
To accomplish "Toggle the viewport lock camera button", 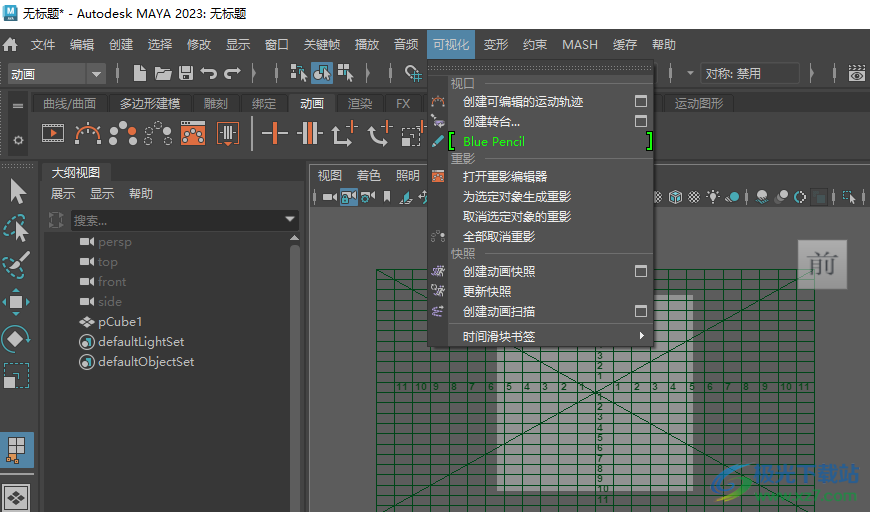I will coord(348,197).
